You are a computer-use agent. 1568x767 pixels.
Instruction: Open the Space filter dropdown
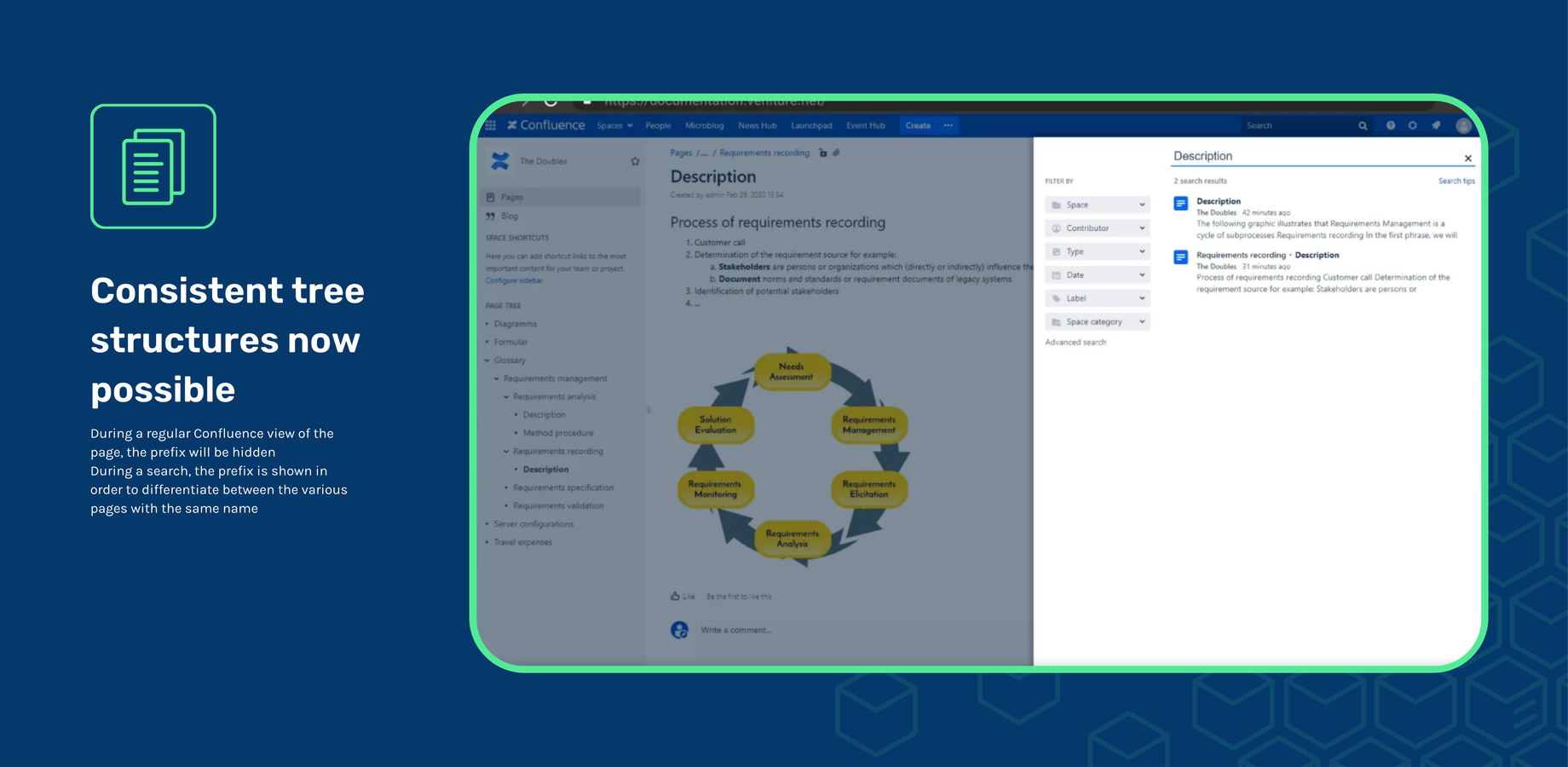1098,205
